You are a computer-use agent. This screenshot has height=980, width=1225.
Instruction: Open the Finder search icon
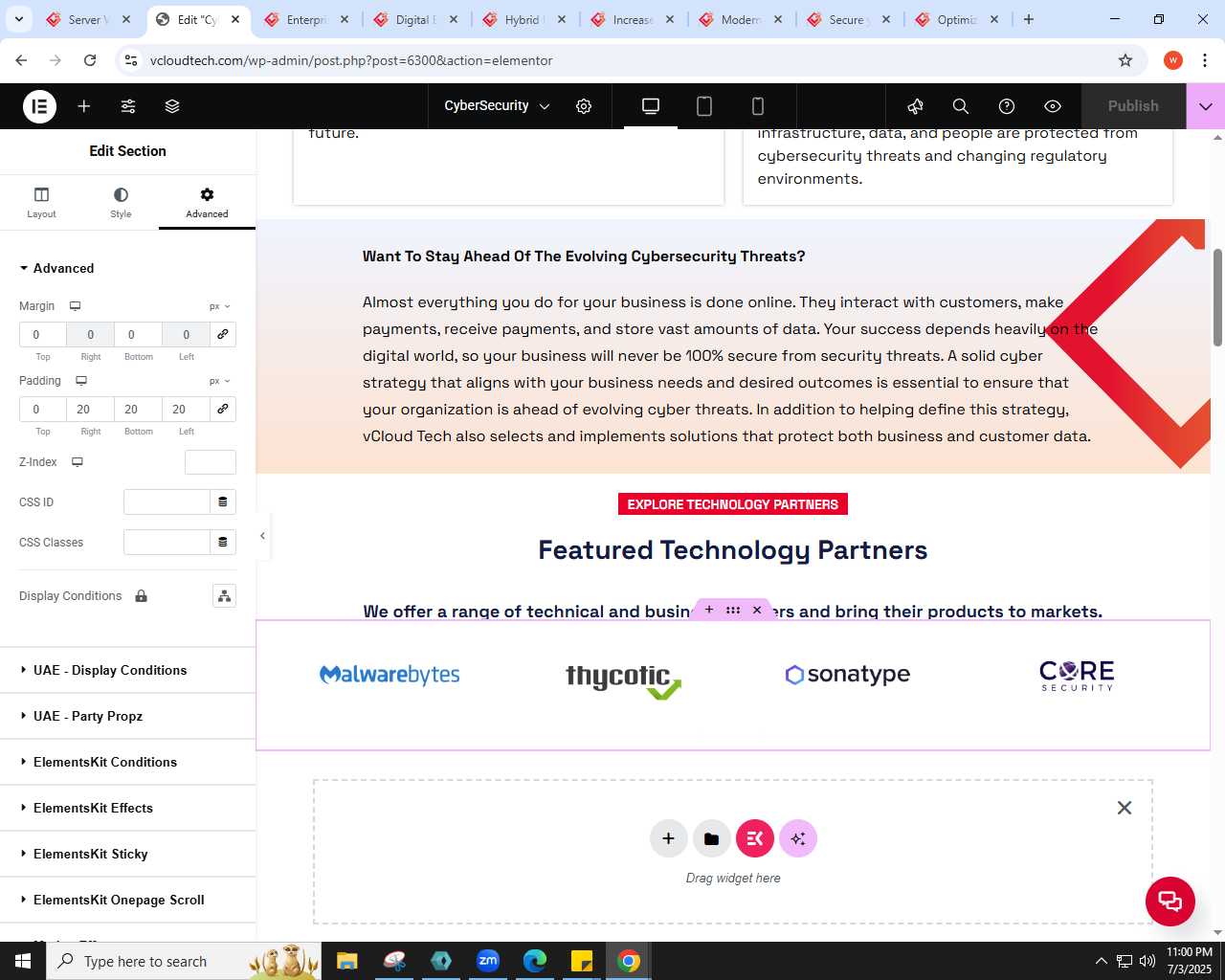[x=961, y=106]
